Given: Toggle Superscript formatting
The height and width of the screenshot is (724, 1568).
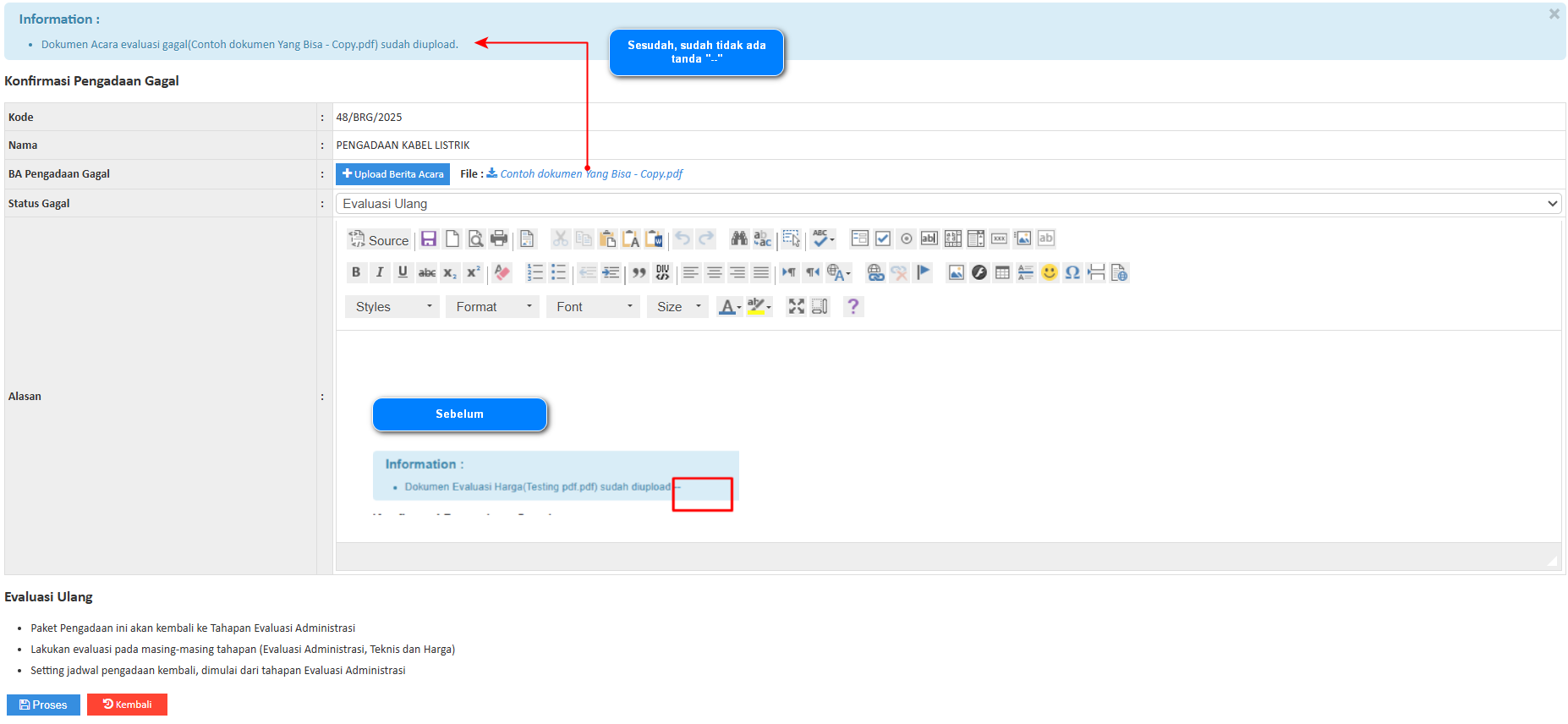Looking at the screenshot, I should [474, 272].
